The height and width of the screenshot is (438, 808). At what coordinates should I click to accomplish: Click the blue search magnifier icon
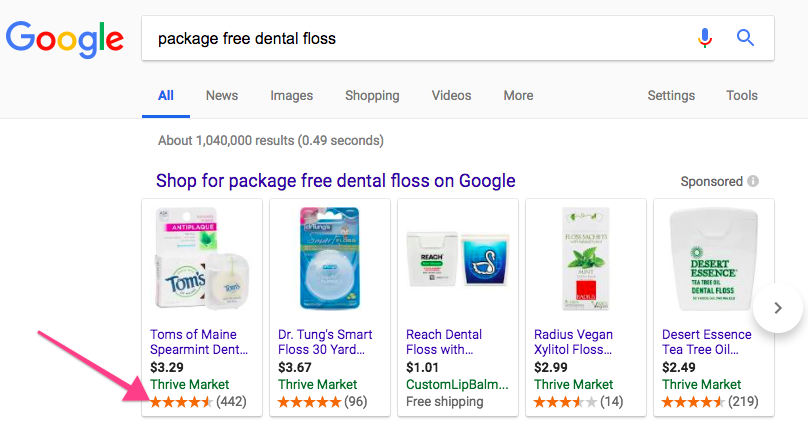click(x=745, y=39)
